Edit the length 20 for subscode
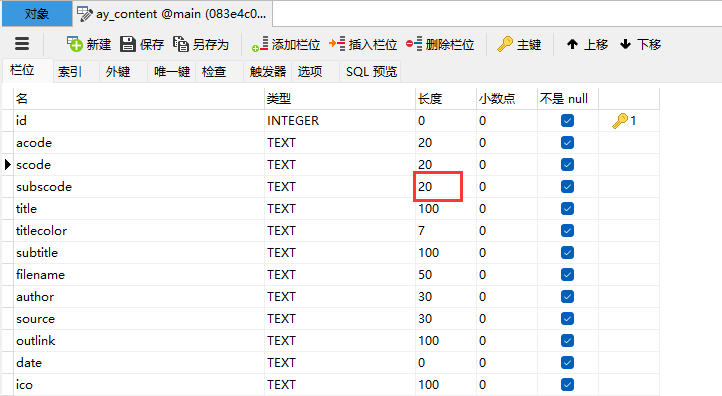This screenshot has width=722, height=396. 446,186
